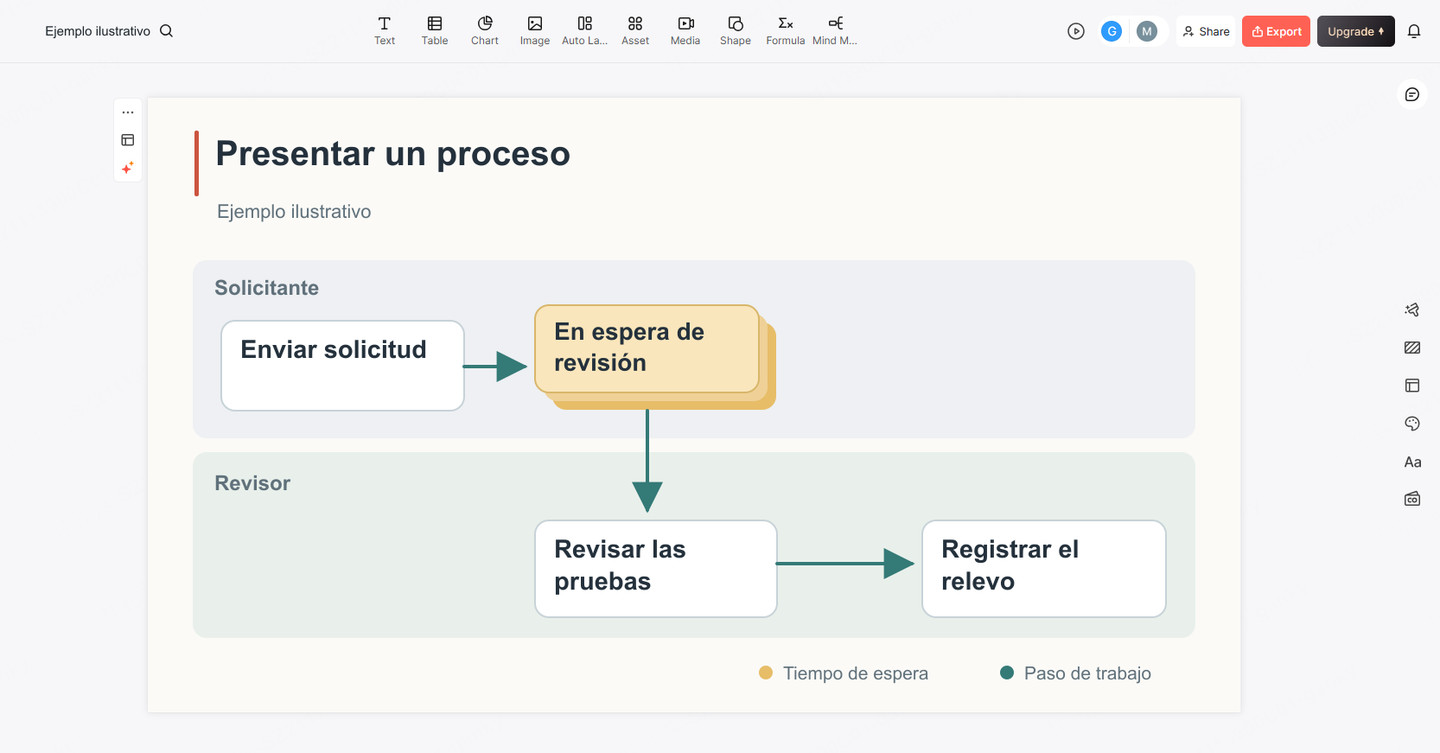Insert Media from the toolbar
The image size is (1440, 753).
(x=685, y=30)
